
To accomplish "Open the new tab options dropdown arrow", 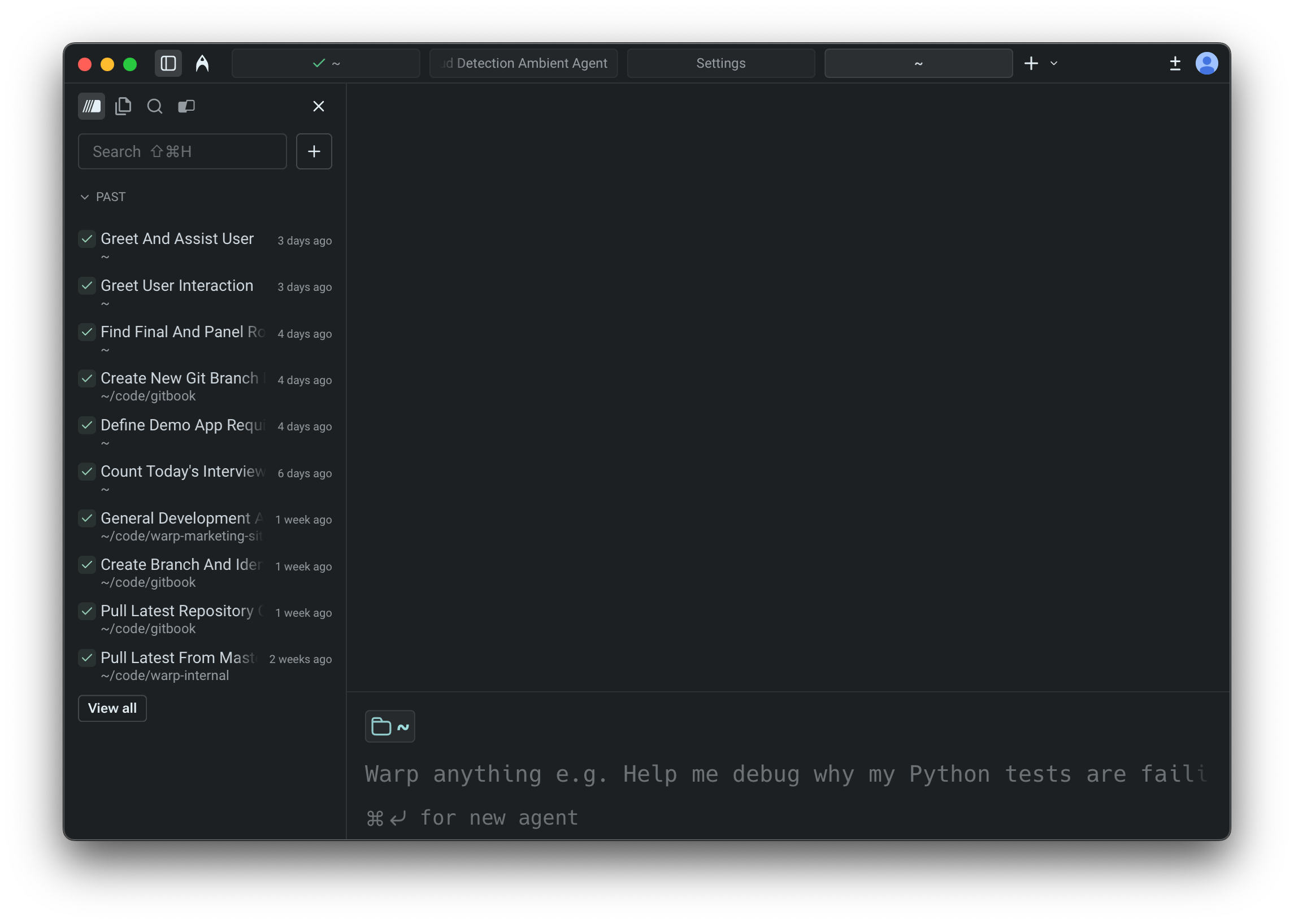I will [x=1054, y=63].
